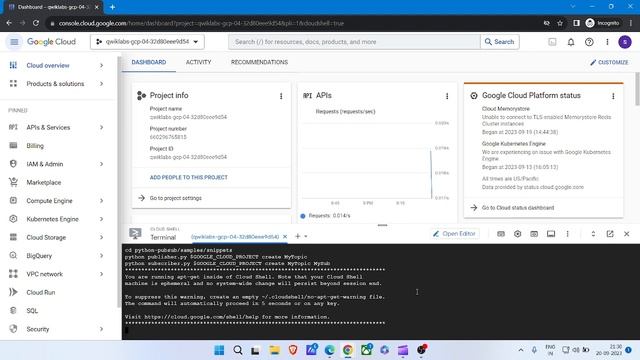
Task: Open the new-tab dropdown arrow in Cloud Shell
Action: coord(306,236)
